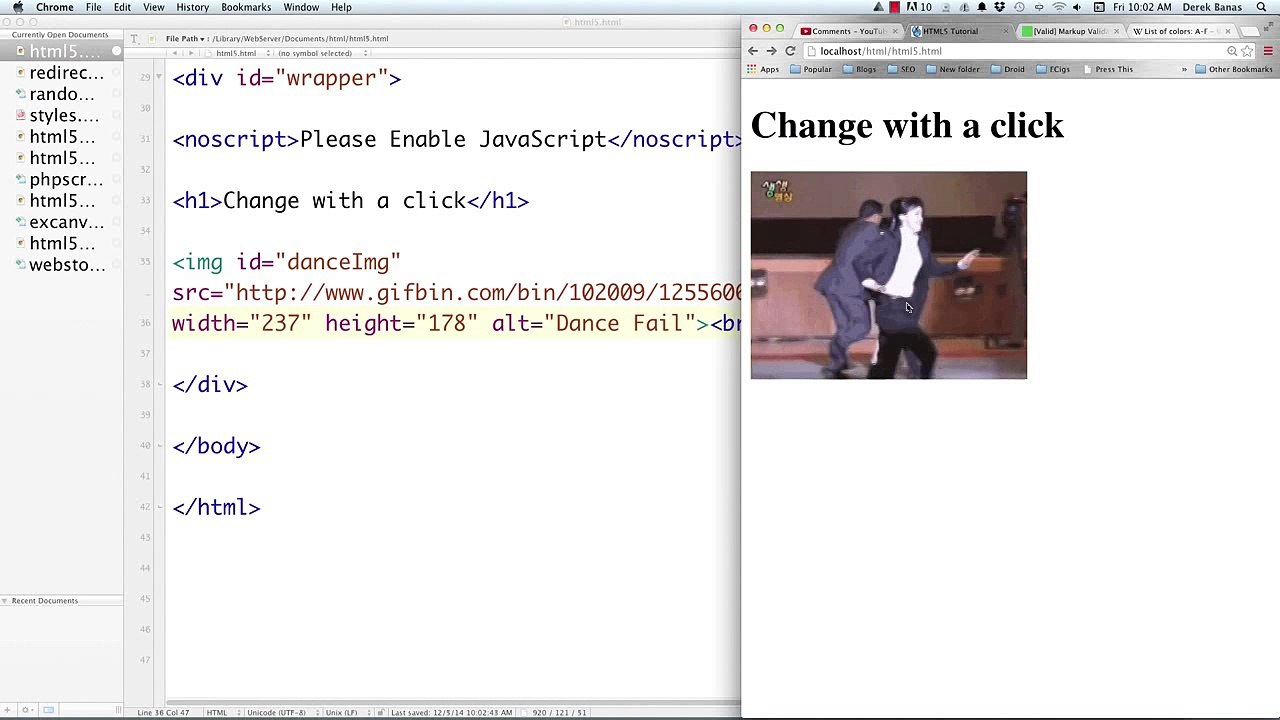The height and width of the screenshot is (720, 1280).
Task: Open the Other Bookmarks folder
Action: click(x=1234, y=69)
